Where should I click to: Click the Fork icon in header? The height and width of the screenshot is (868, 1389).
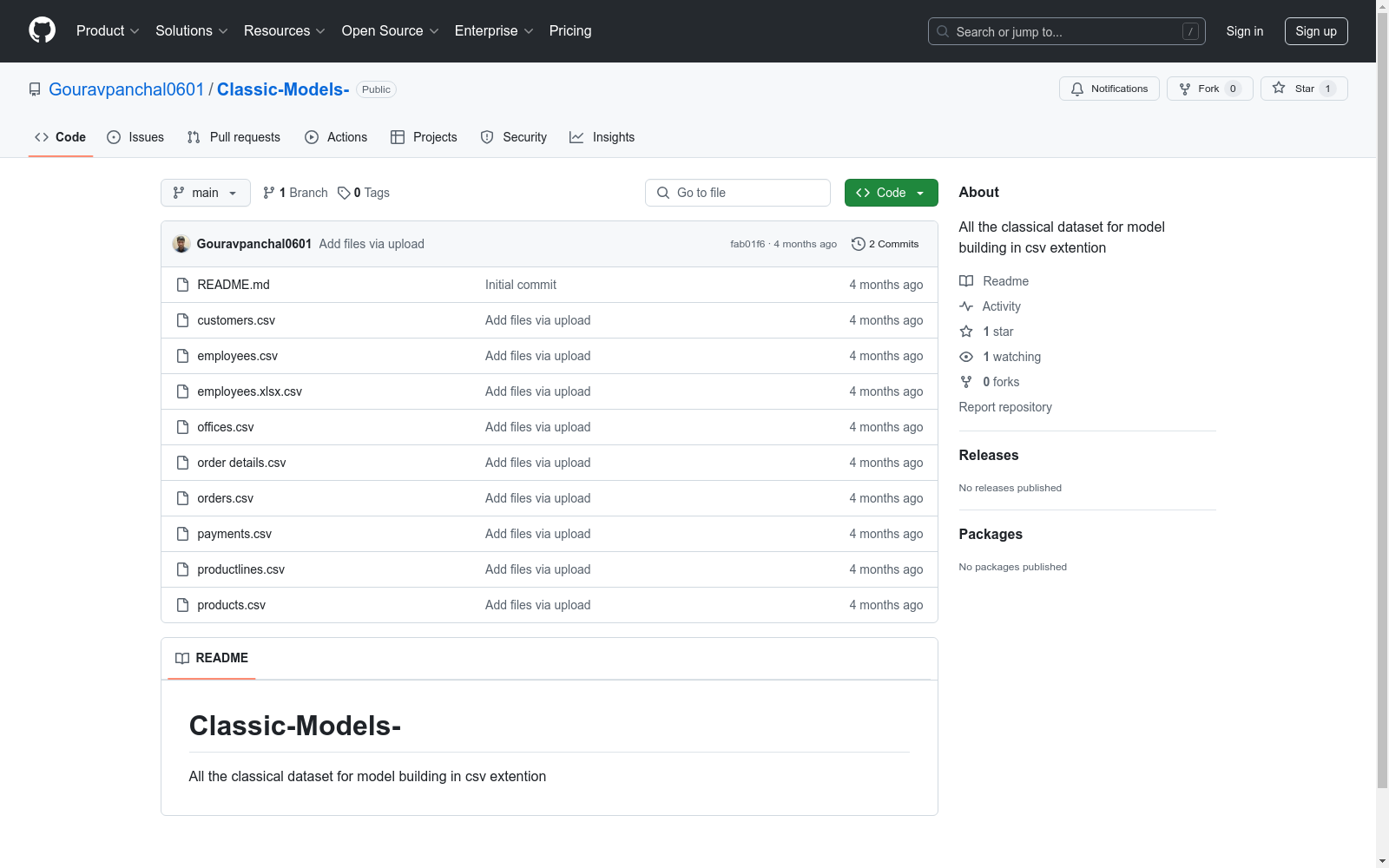tap(1185, 89)
